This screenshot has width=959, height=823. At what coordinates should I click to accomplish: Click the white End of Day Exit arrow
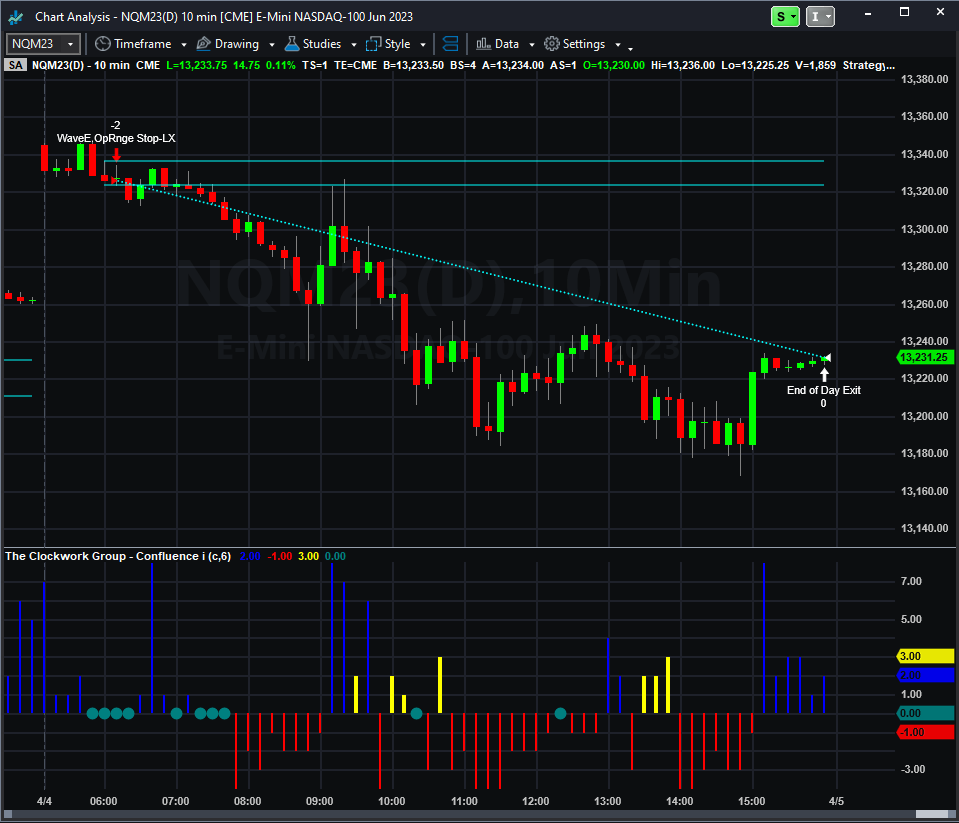point(824,374)
